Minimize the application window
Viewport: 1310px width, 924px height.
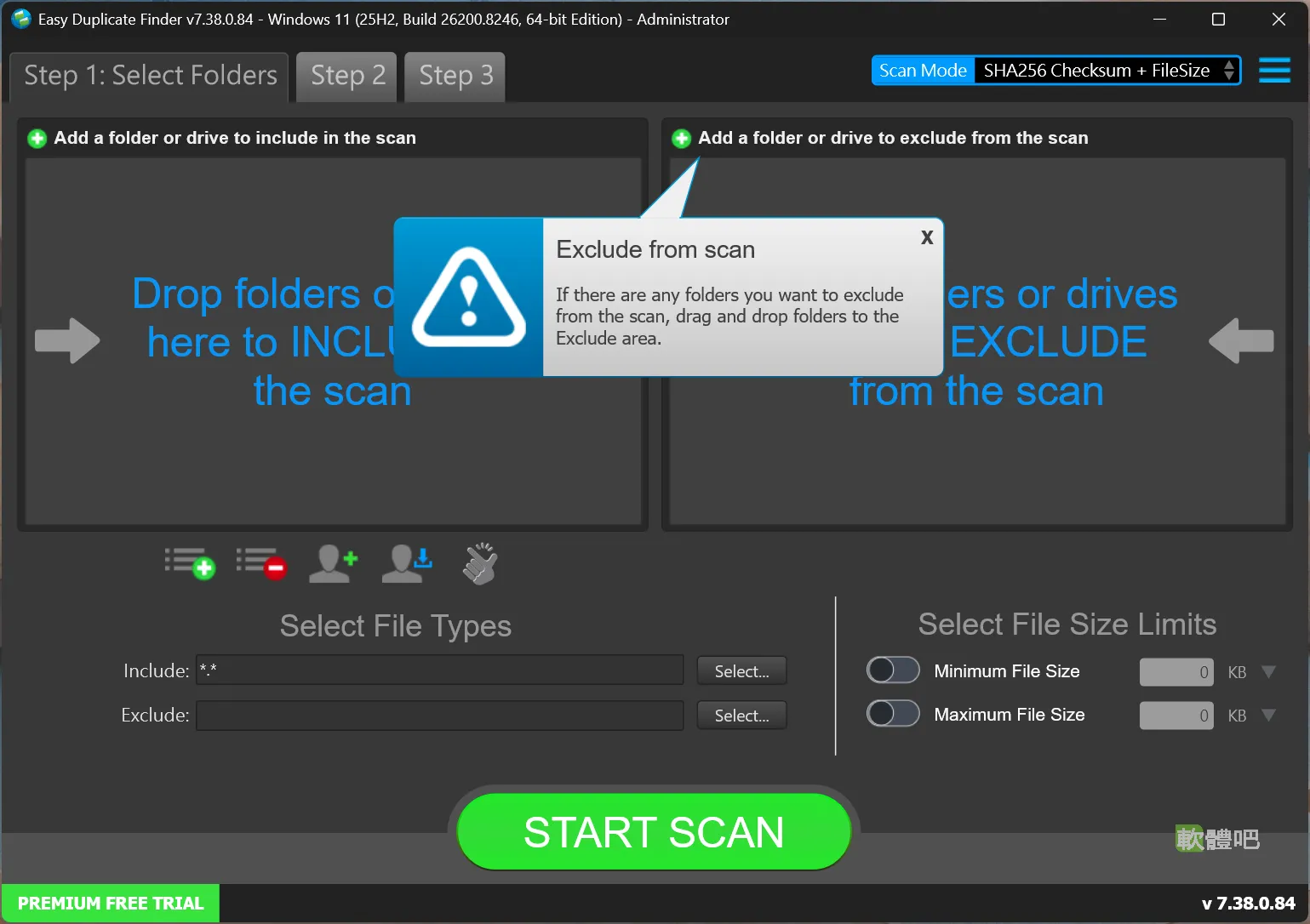coord(1159,19)
